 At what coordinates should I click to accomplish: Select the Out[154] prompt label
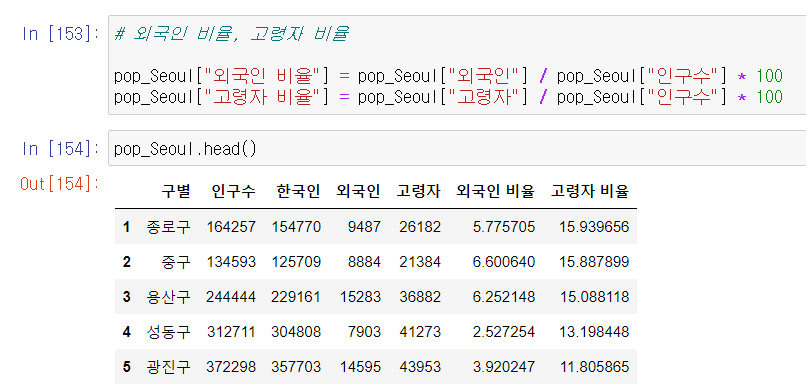pos(59,183)
